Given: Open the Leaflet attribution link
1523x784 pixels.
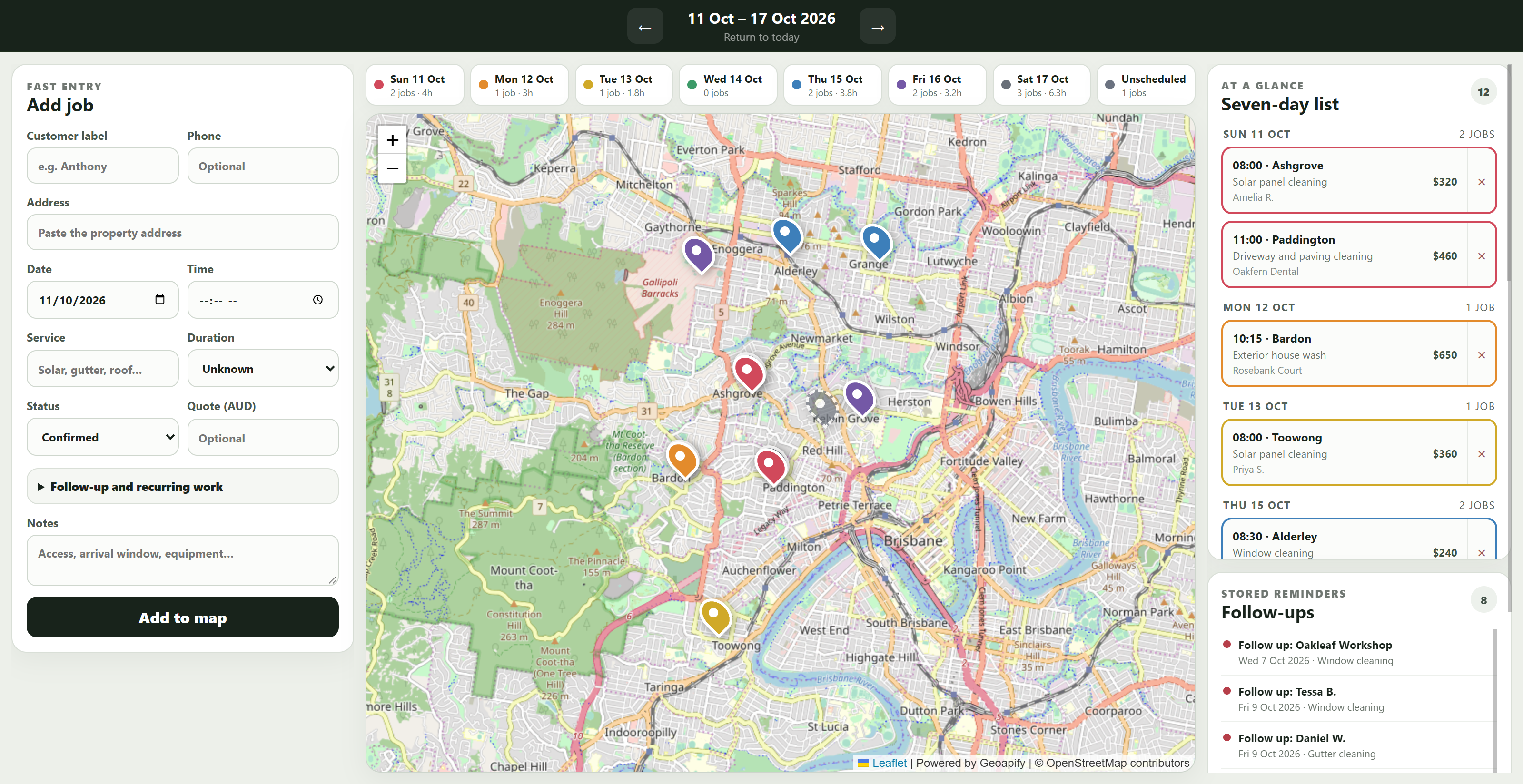Looking at the screenshot, I should [889, 763].
